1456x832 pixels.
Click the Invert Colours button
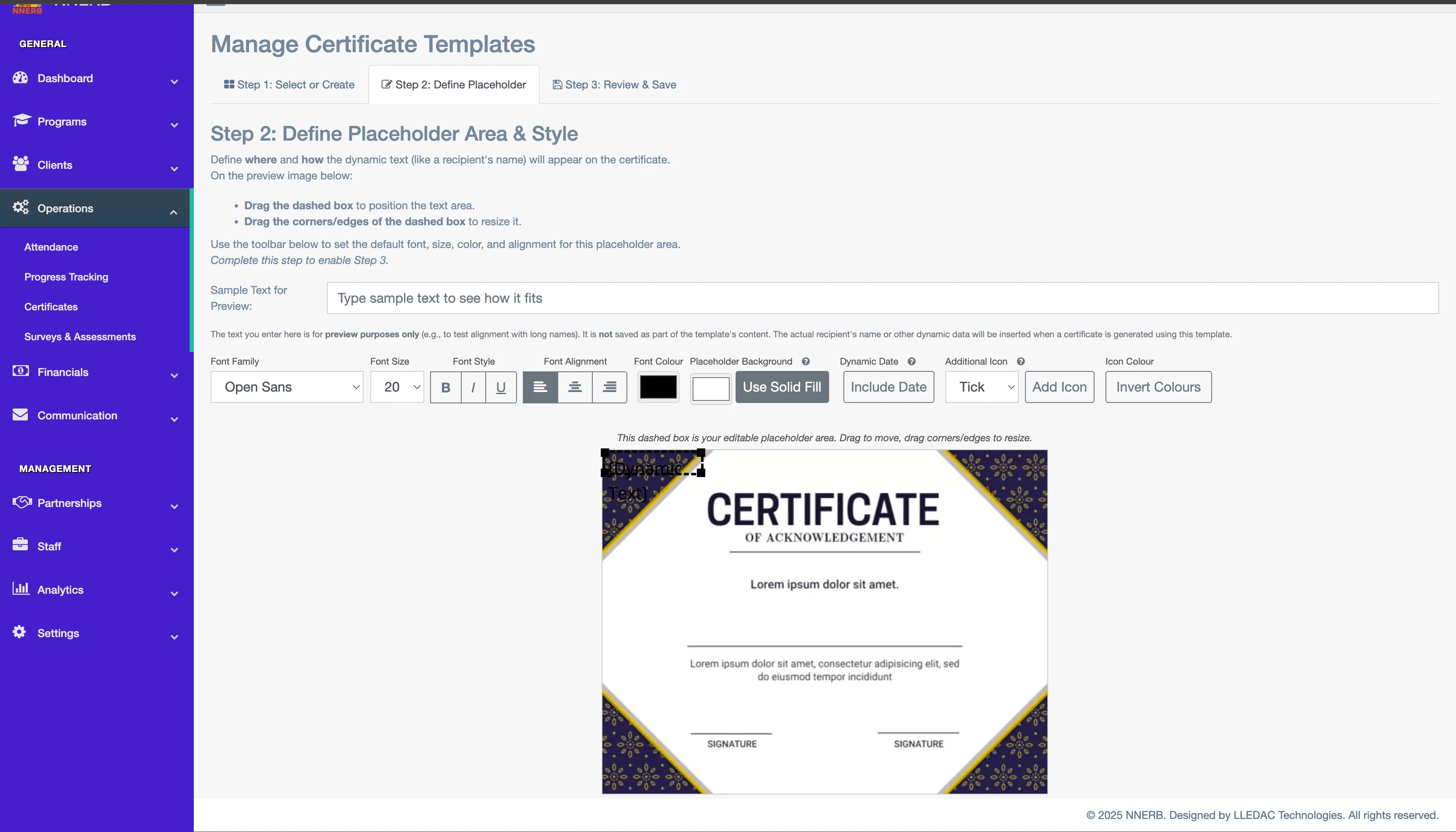(1158, 387)
